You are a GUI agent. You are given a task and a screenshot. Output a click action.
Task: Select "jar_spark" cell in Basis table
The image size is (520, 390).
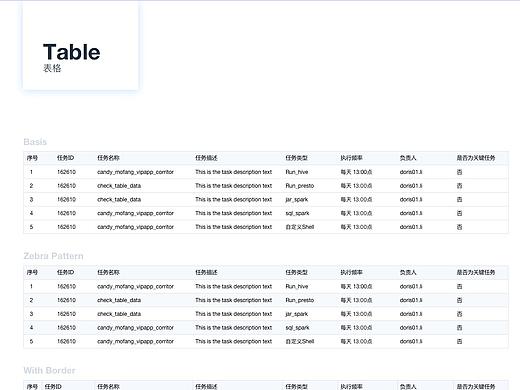click(297, 199)
